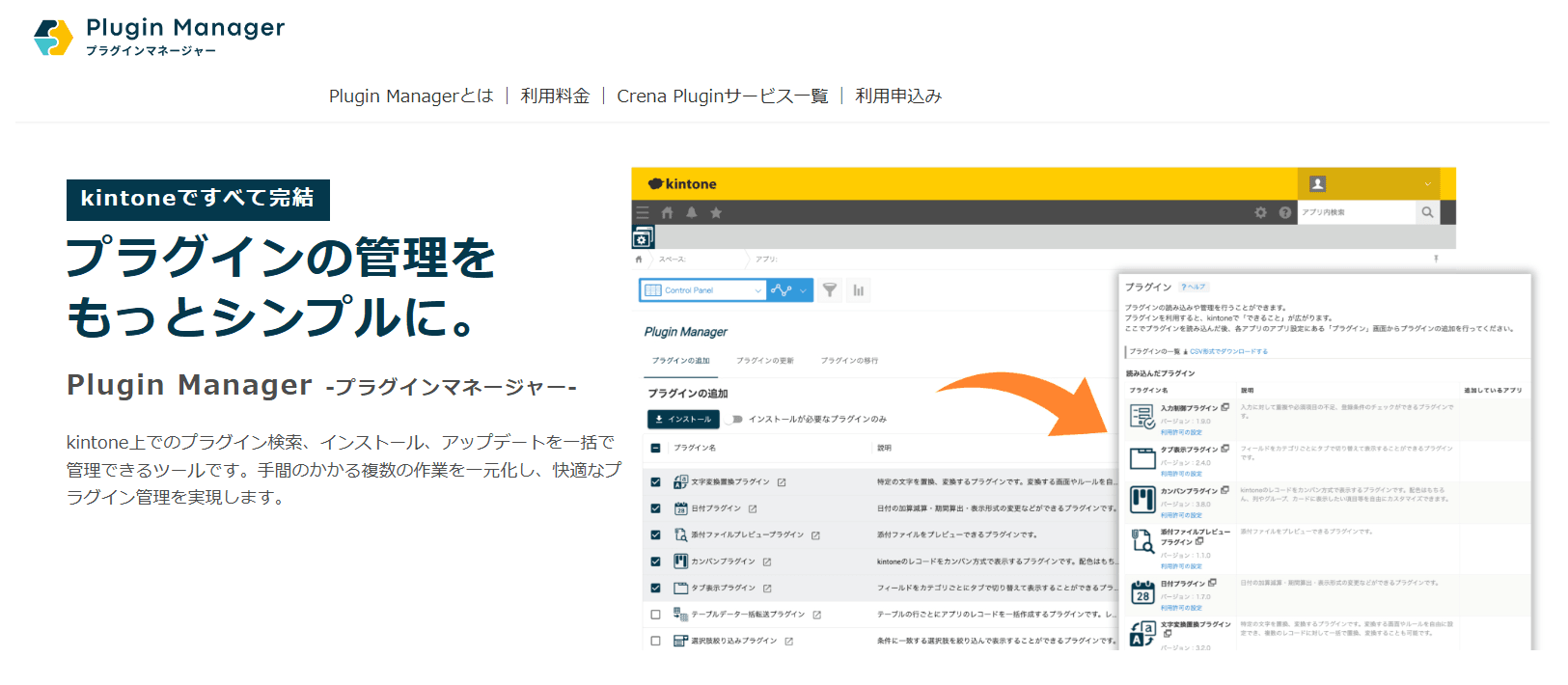The image size is (1568, 685).
Task: Click the app settings icon below hamburger
Action: point(643,237)
